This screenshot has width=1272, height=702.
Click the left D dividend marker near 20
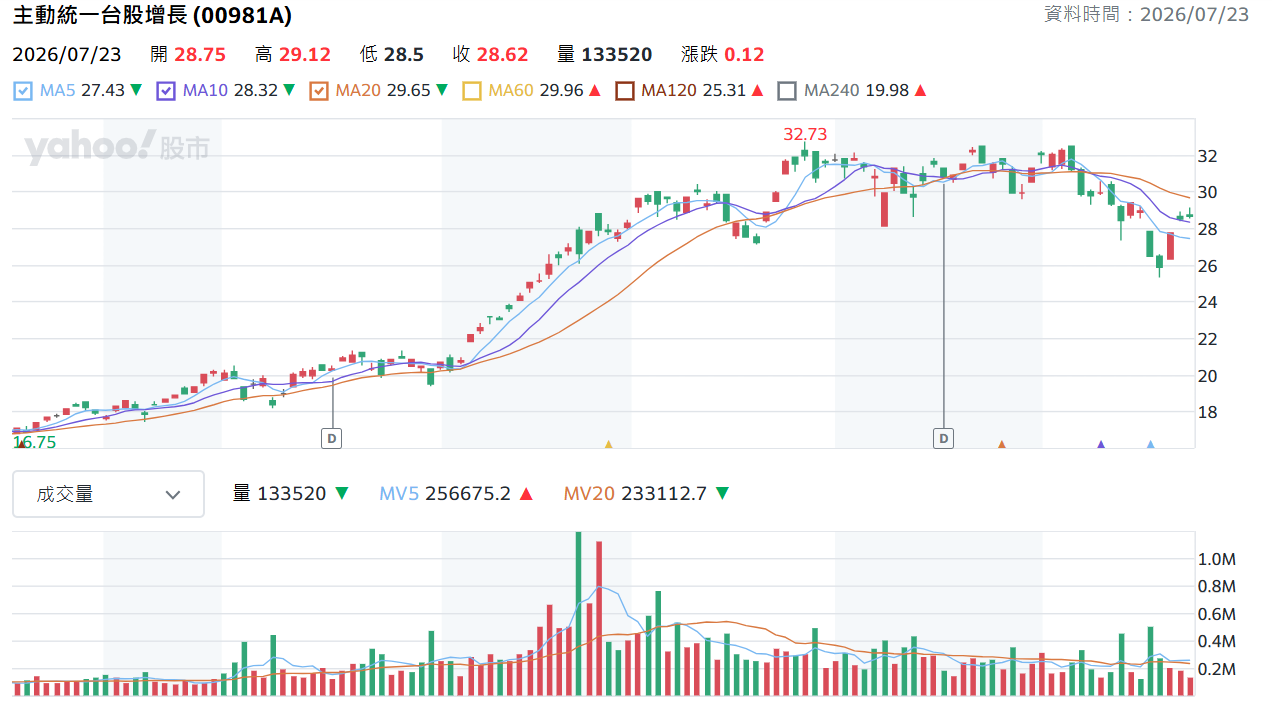[332, 437]
